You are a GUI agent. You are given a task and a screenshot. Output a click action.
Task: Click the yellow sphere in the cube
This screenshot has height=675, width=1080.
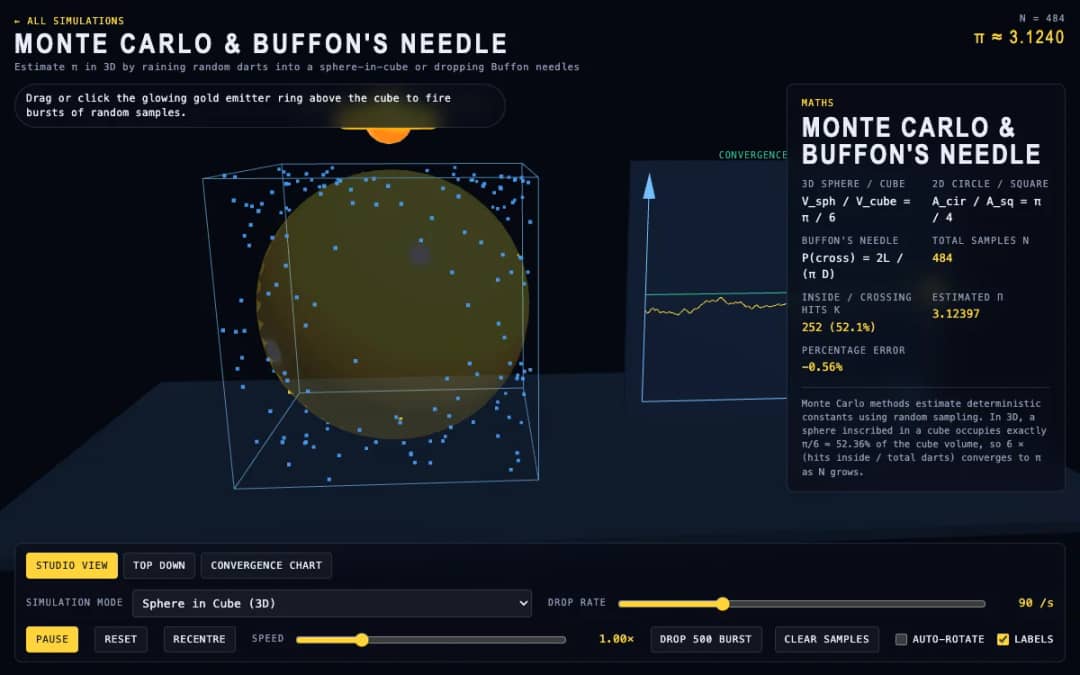point(393,303)
